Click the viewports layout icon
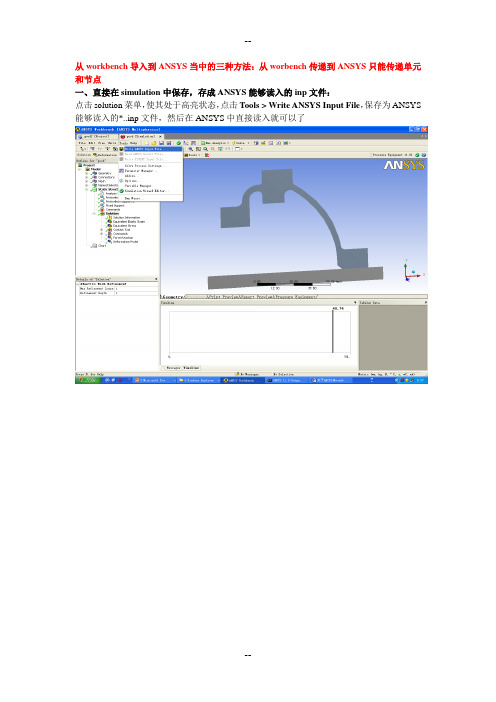 pos(238,149)
